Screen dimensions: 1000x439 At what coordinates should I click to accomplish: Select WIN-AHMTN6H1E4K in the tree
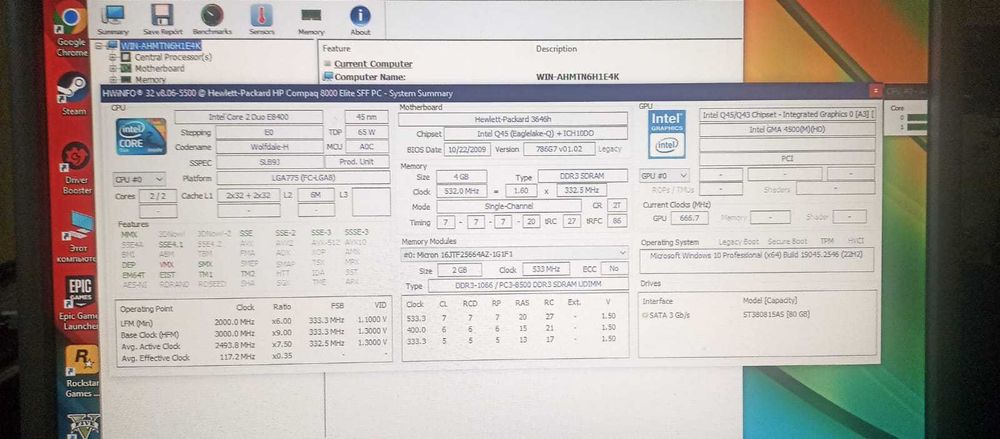tap(161, 46)
